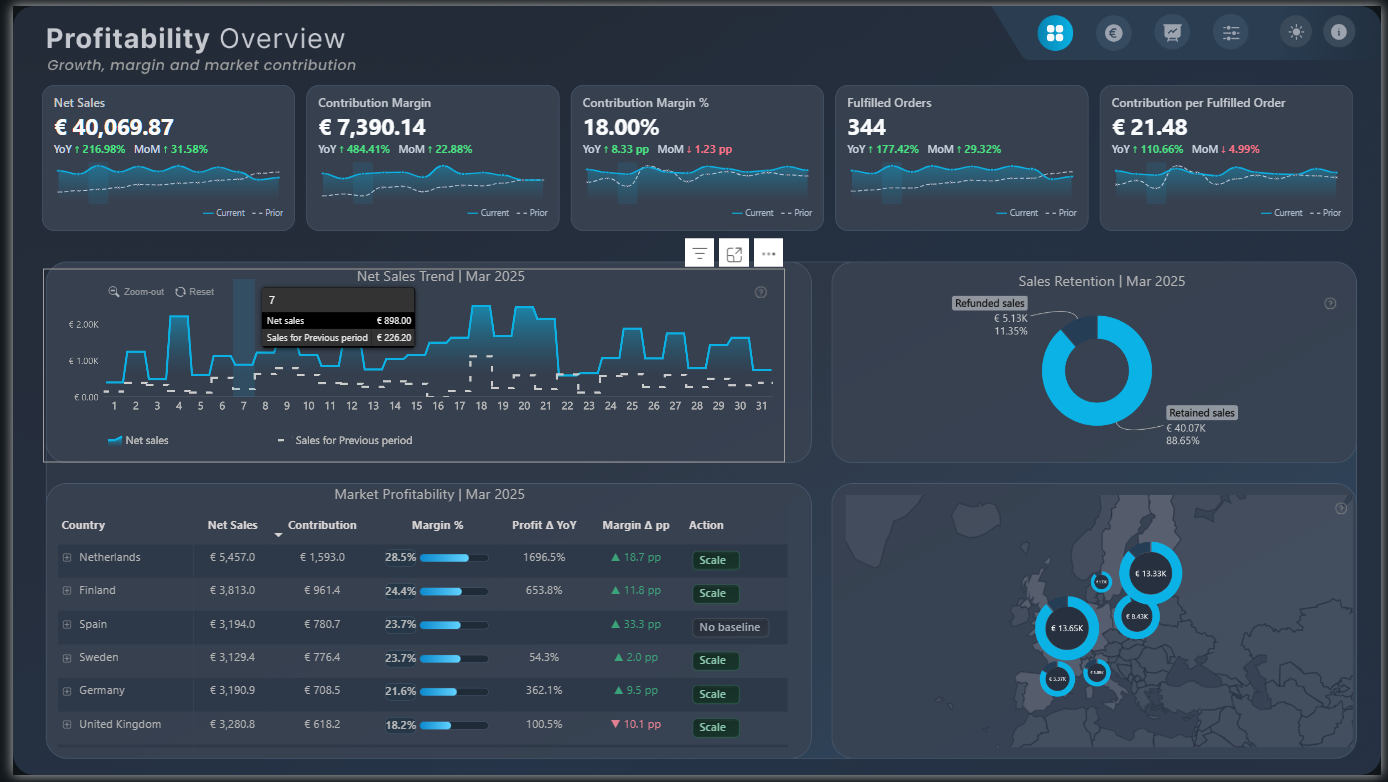Expand the Finland row
The image size is (1388, 782).
point(67,591)
